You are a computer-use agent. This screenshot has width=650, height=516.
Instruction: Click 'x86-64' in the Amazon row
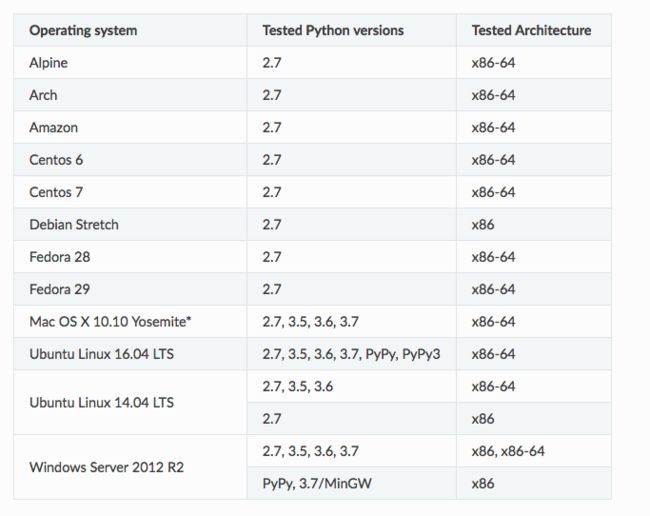pyautogui.click(x=493, y=127)
